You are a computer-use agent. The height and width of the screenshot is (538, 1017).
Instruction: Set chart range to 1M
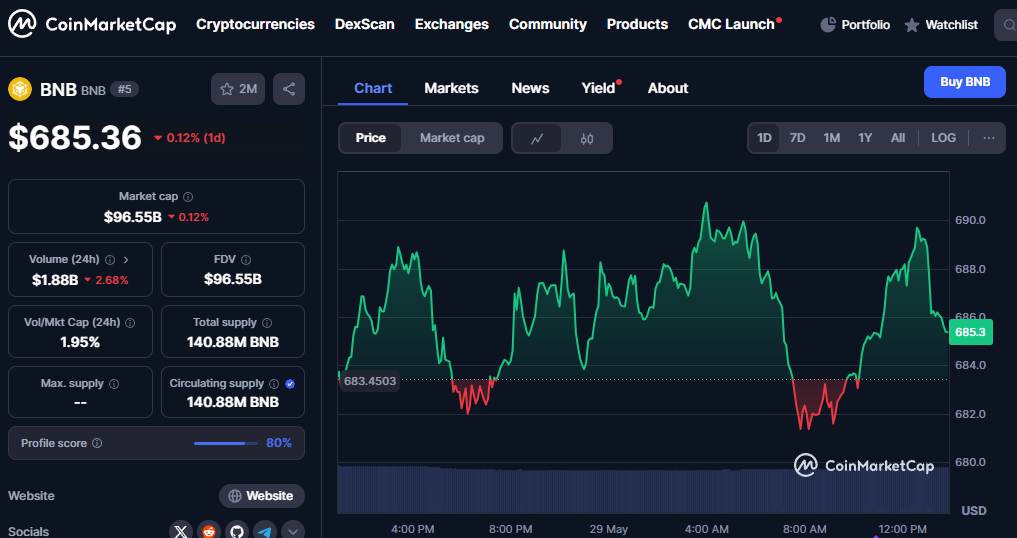[832, 138]
